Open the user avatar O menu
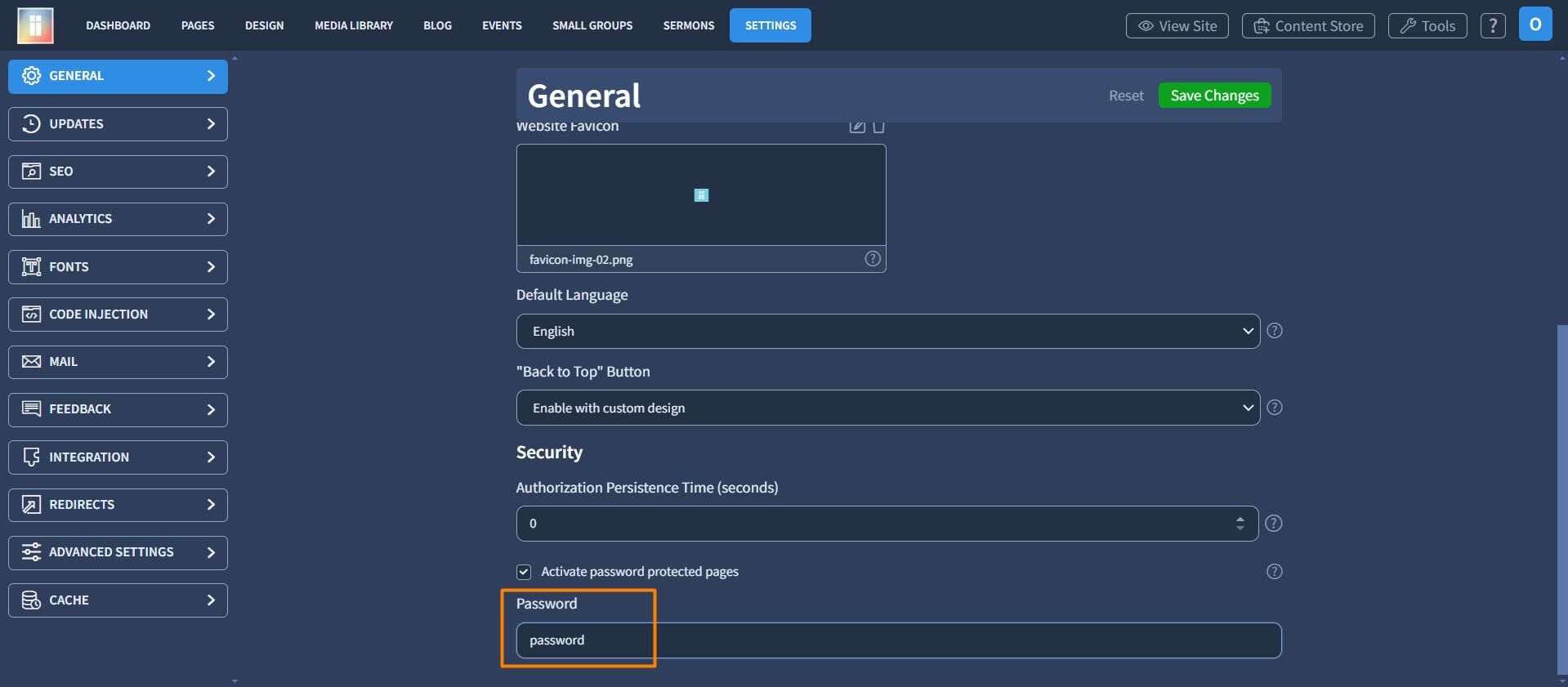Image resolution: width=1568 pixels, height=687 pixels. click(1535, 25)
